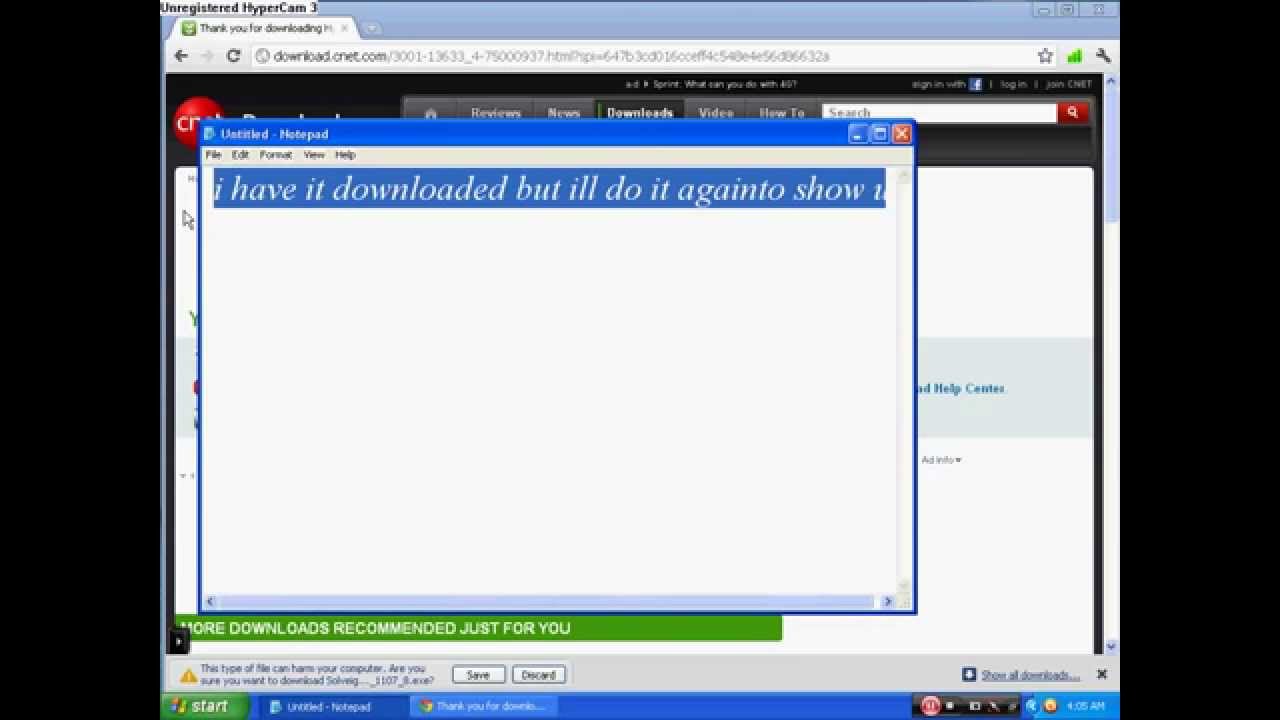Click the green signal bars extension icon
Image resolution: width=1280 pixels, height=720 pixels.
[1074, 56]
